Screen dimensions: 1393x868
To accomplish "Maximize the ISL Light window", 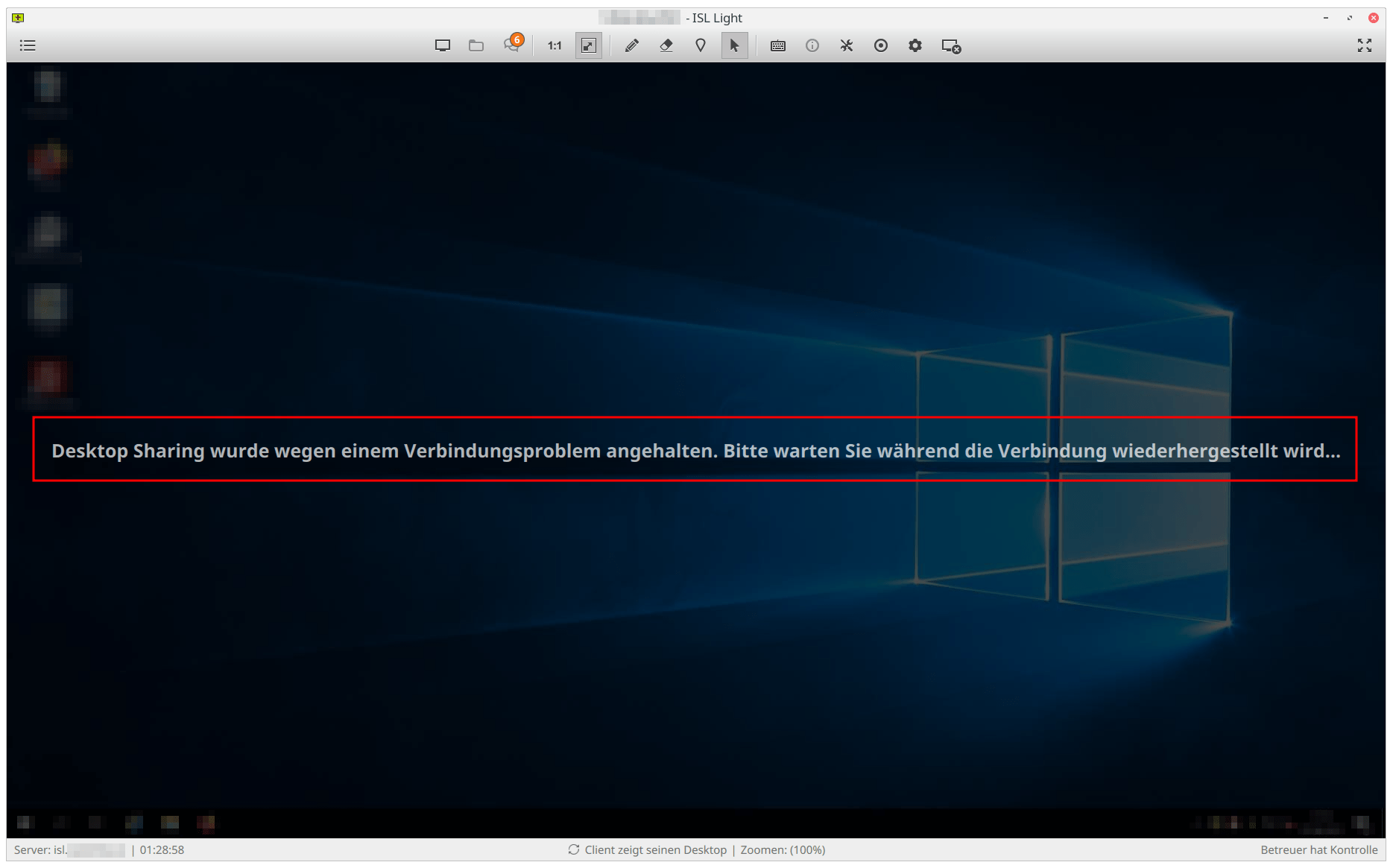I will [x=1350, y=18].
